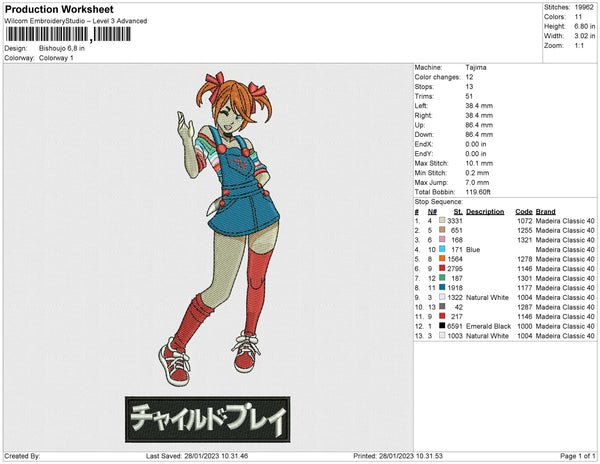Click the Production Worksheet title
600x464 pixels.
tap(59, 9)
